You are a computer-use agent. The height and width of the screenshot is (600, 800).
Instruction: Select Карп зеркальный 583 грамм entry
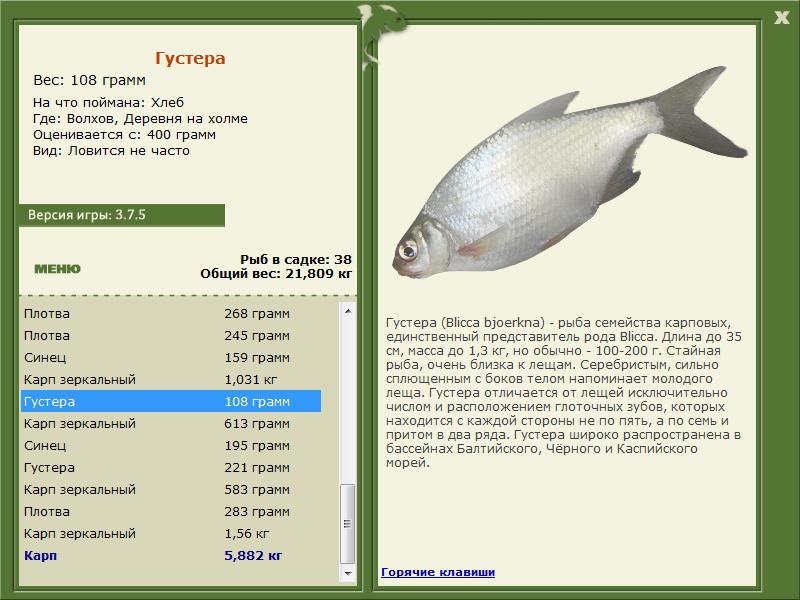[171, 489]
